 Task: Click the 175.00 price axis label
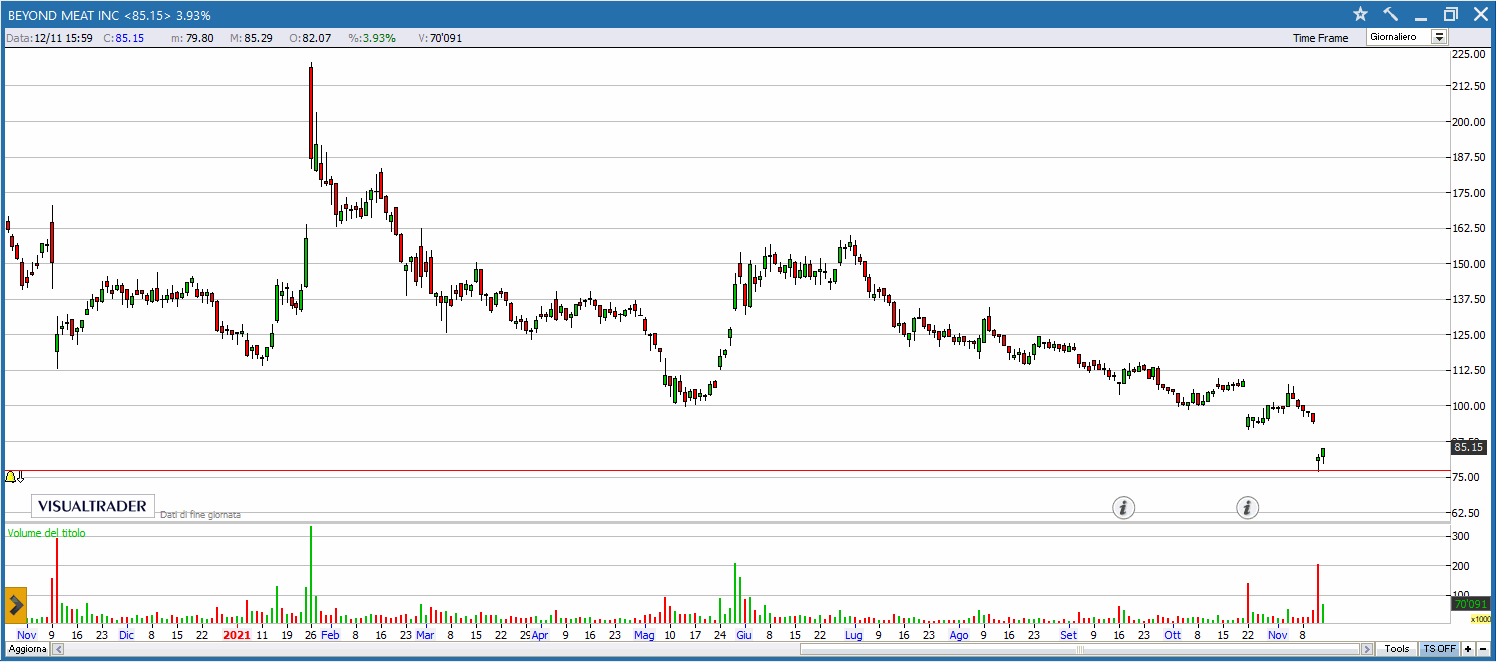pyautogui.click(x=1469, y=193)
